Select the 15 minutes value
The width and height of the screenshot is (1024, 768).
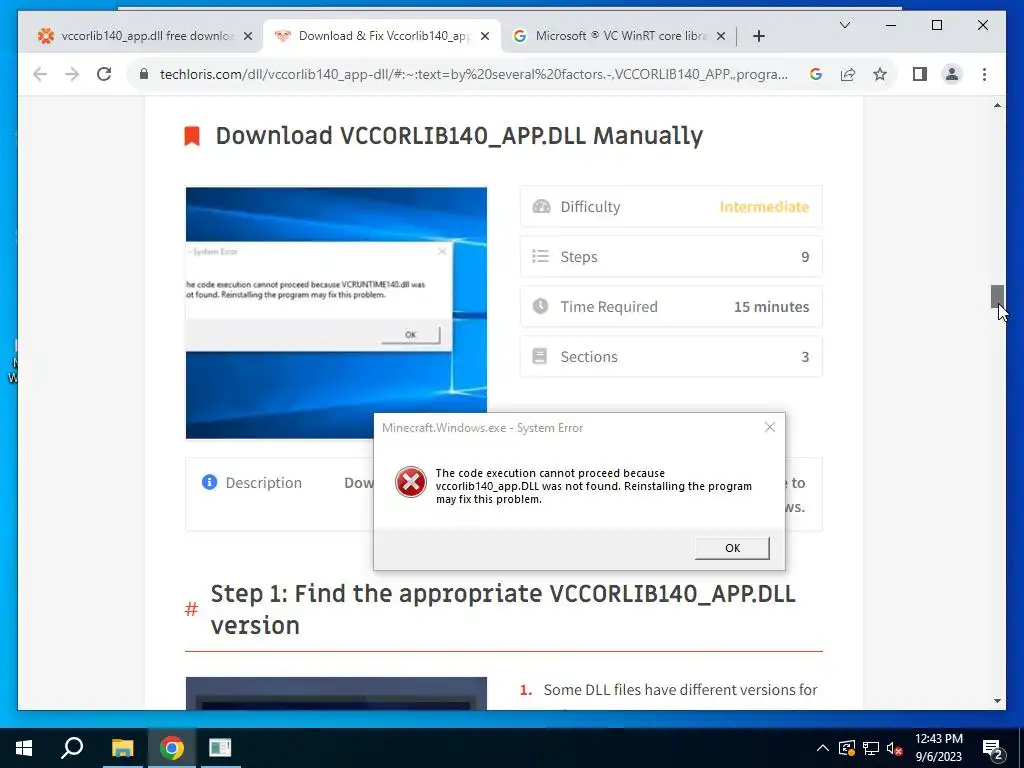[x=771, y=306]
